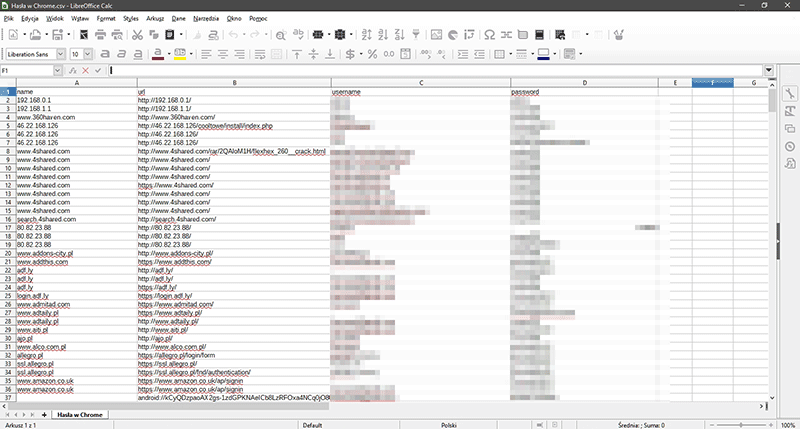The height and width of the screenshot is (429, 800).
Task: Expand the Name Box dropdown
Action: (x=58, y=70)
